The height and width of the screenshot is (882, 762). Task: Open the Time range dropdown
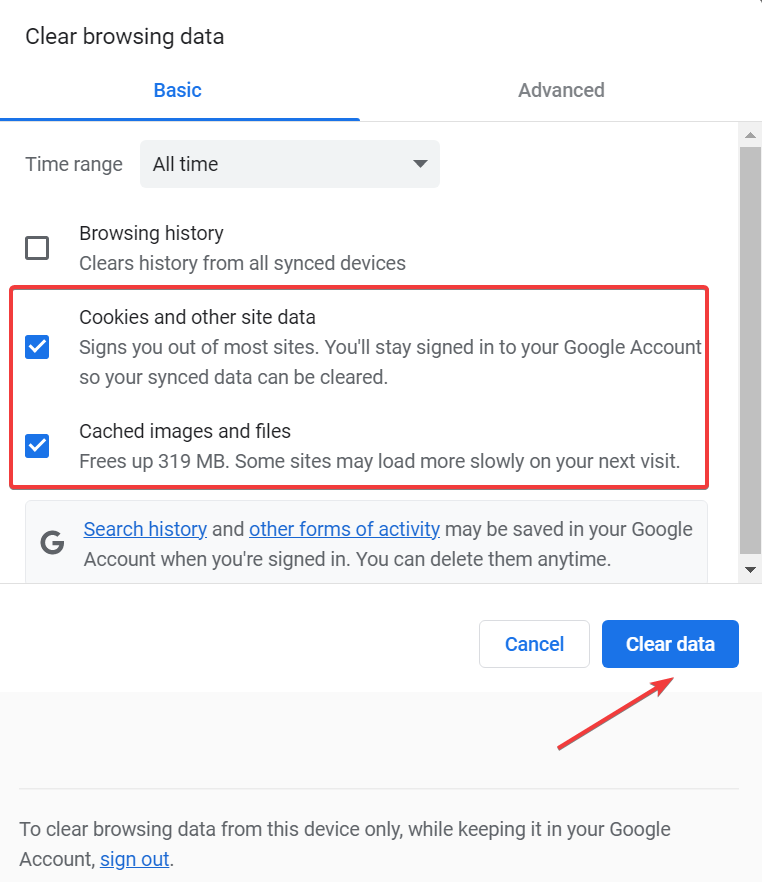pyautogui.click(x=290, y=164)
